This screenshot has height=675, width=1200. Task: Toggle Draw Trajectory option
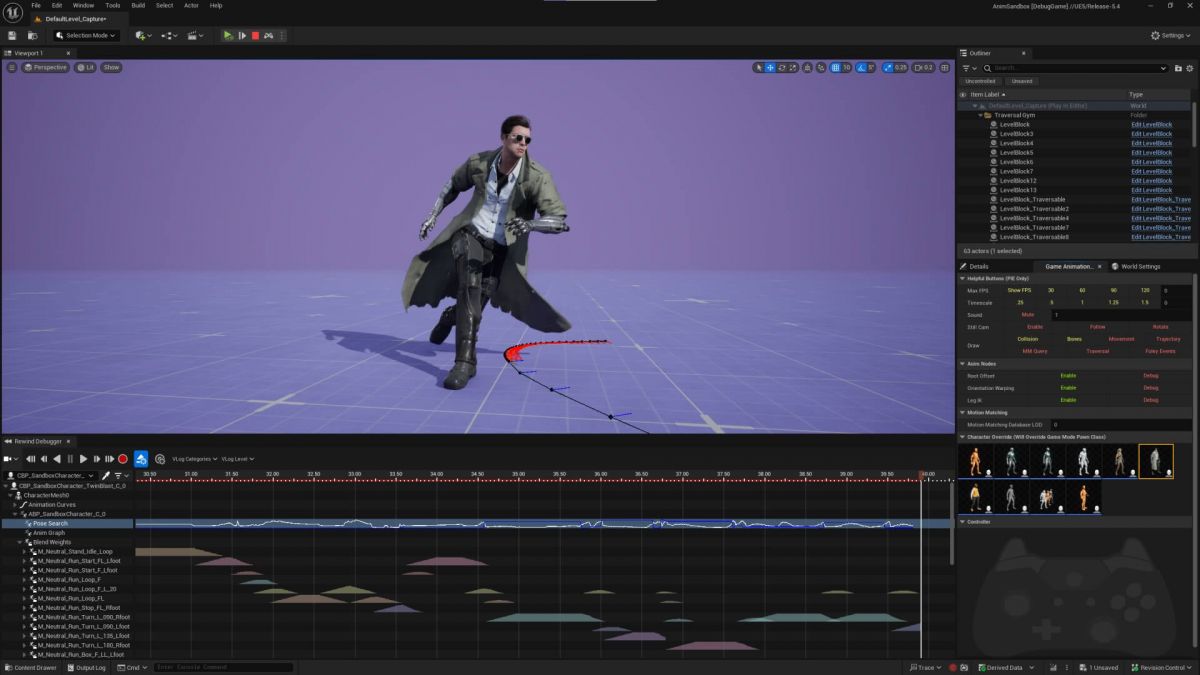(1168, 339)
